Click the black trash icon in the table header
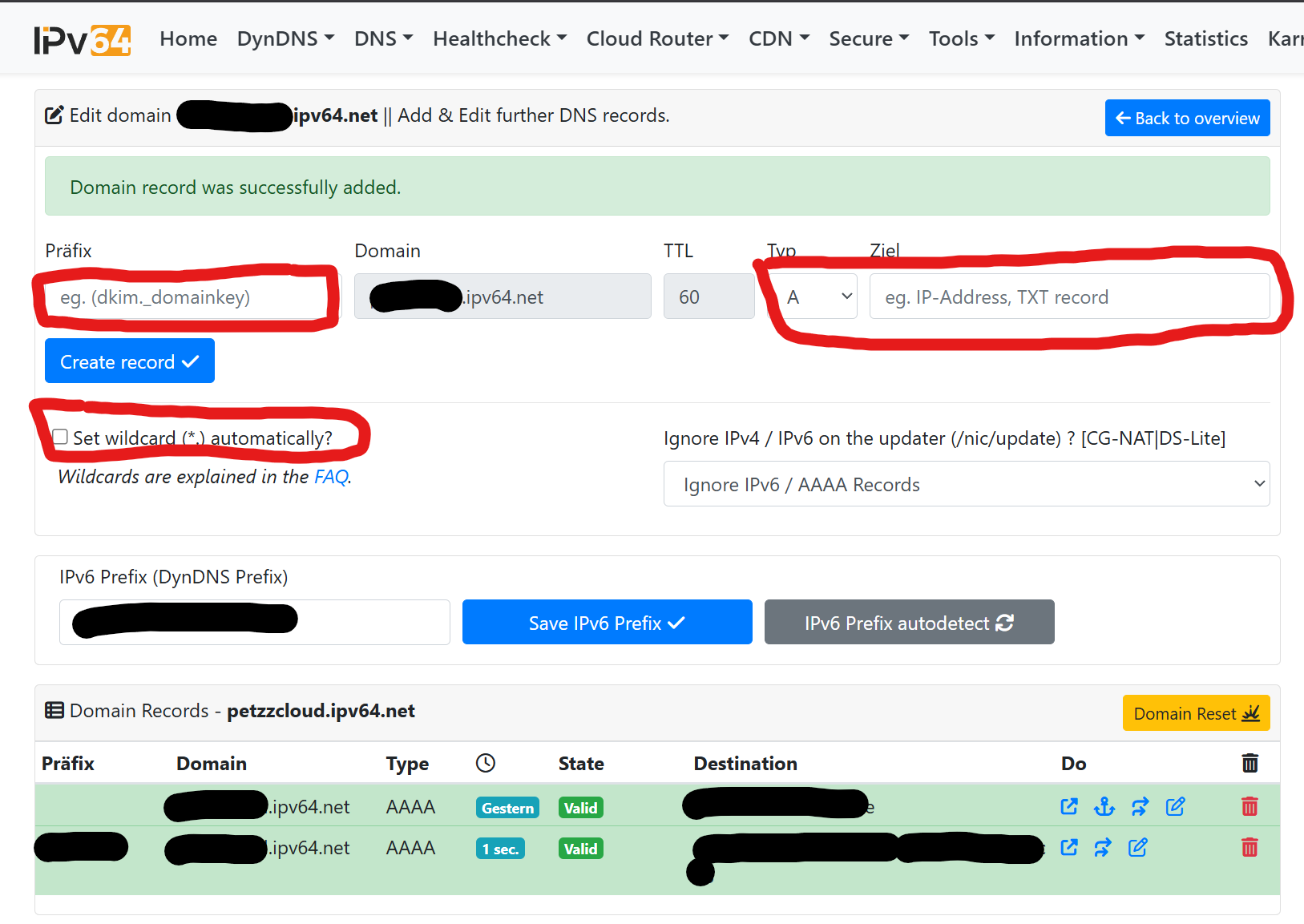 coord(1249,763)
